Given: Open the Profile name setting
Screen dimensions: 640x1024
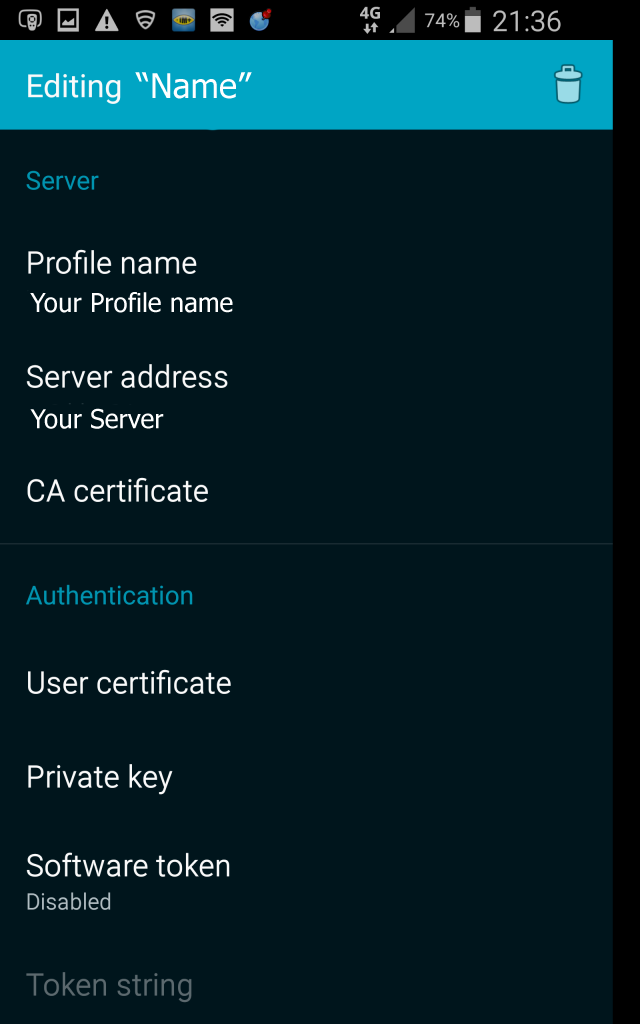Looking at the screenshot, I should [130, 281].
